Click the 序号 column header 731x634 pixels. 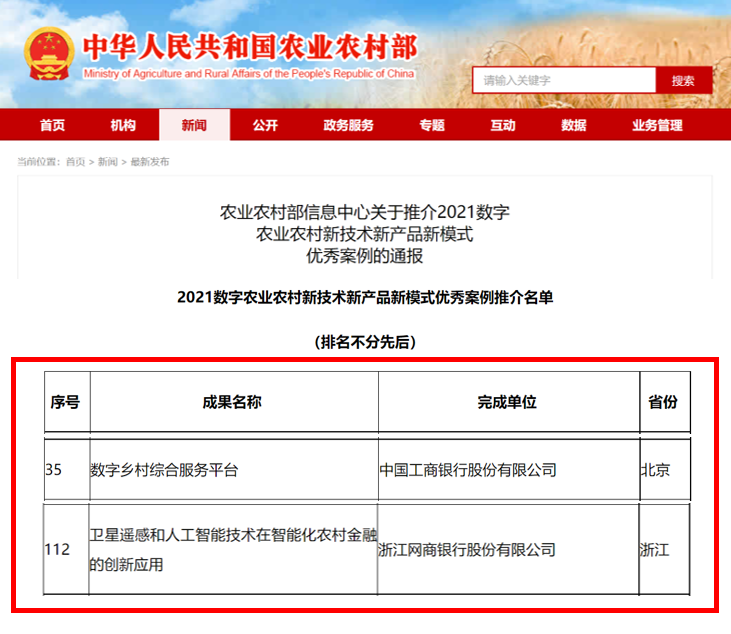click(65, 402)
